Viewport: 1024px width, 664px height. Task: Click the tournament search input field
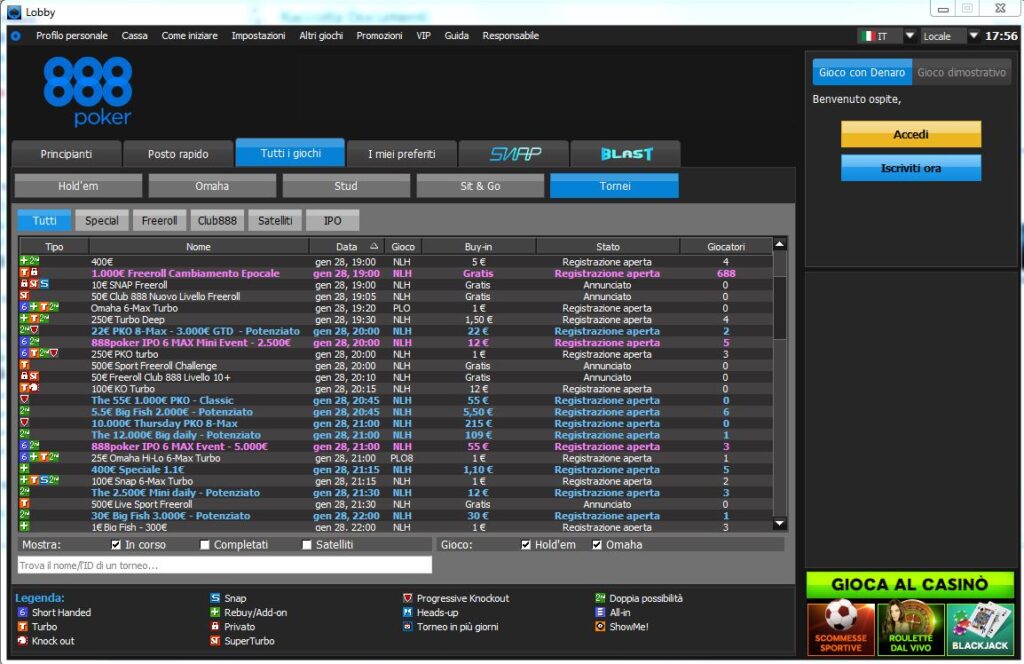[x=225, y=565]
